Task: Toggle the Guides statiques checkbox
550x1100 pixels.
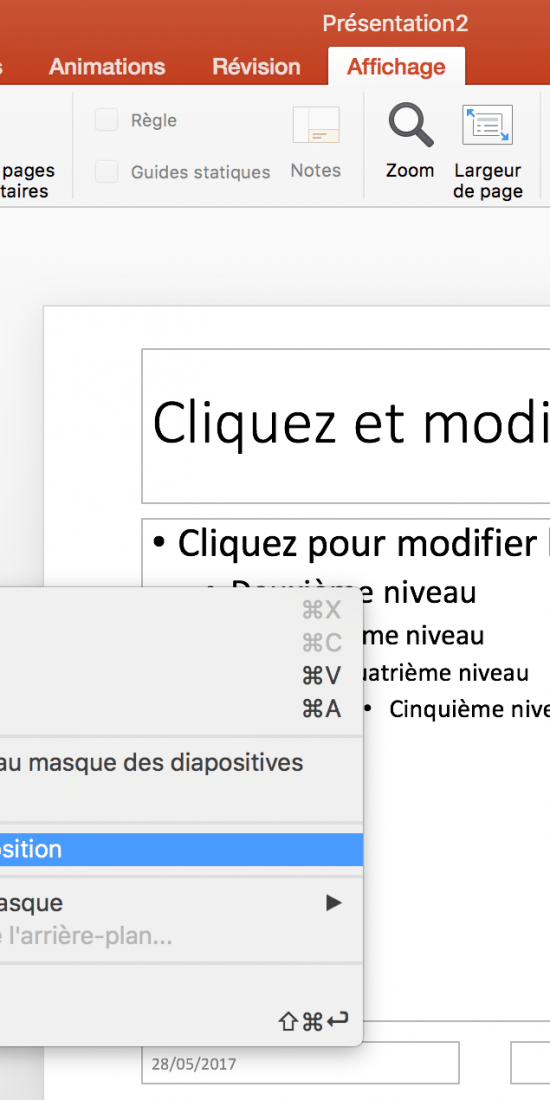Action: pyautogui.click(x=107, y=172)
